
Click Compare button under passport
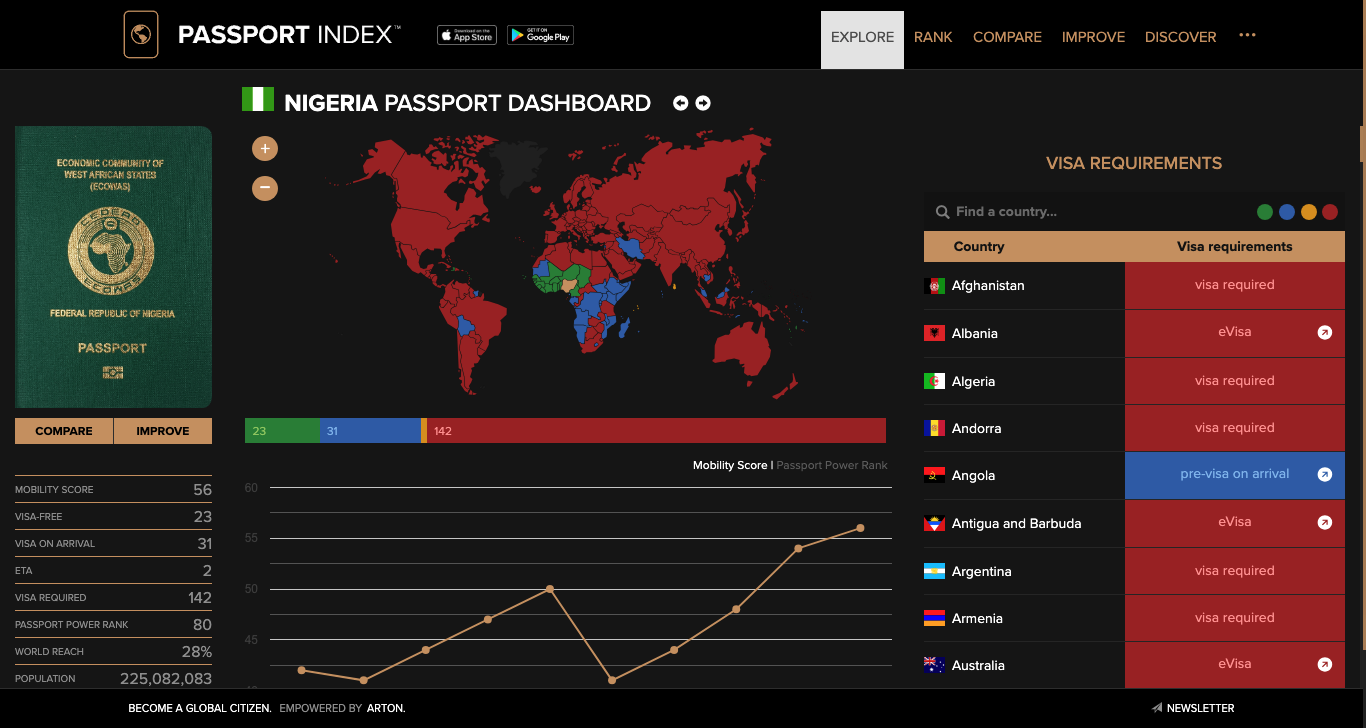(64, 431)
